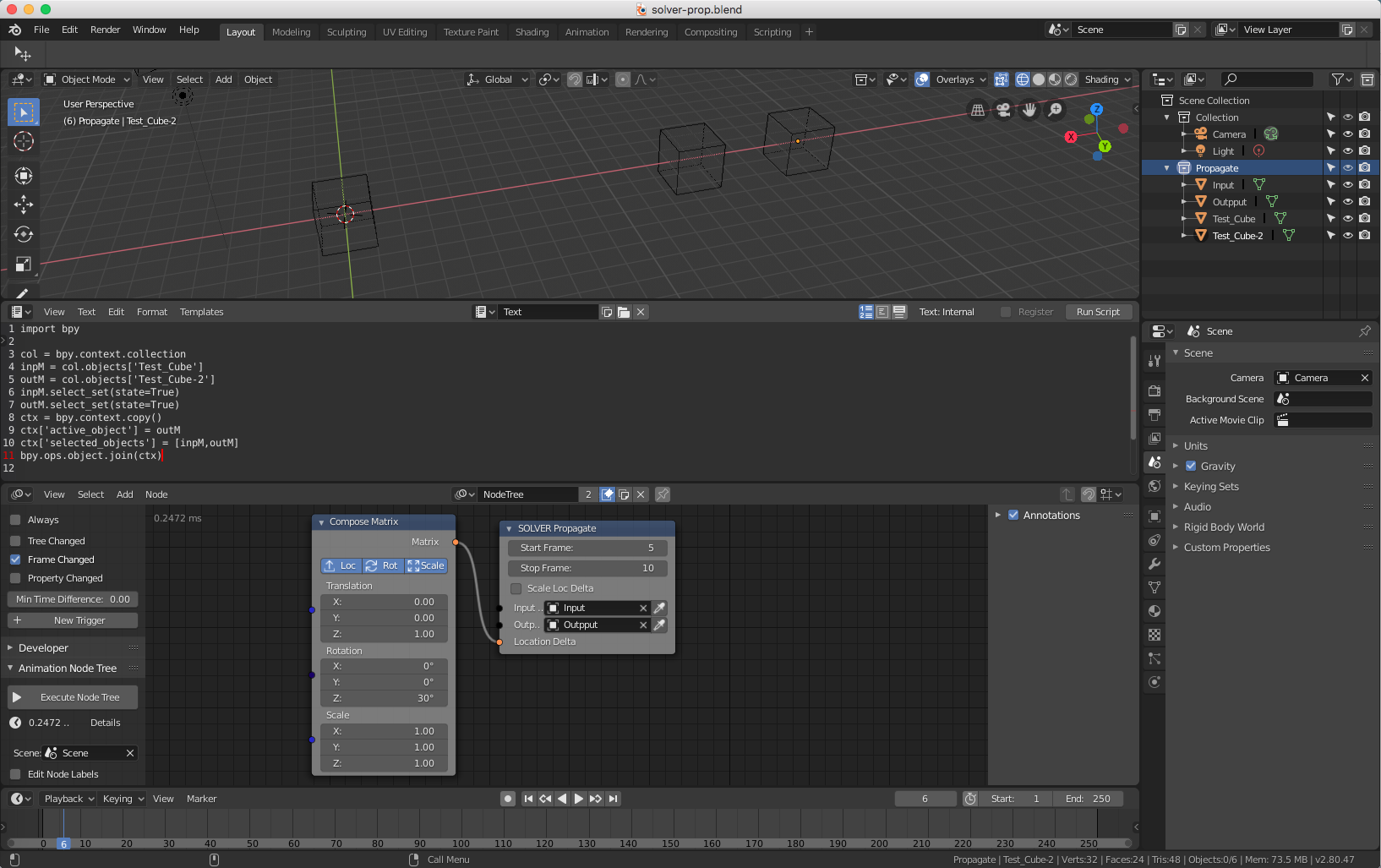Switch to the Modeling workspace tab
This screenshot has height=868, width=1381.
(292, 32)
